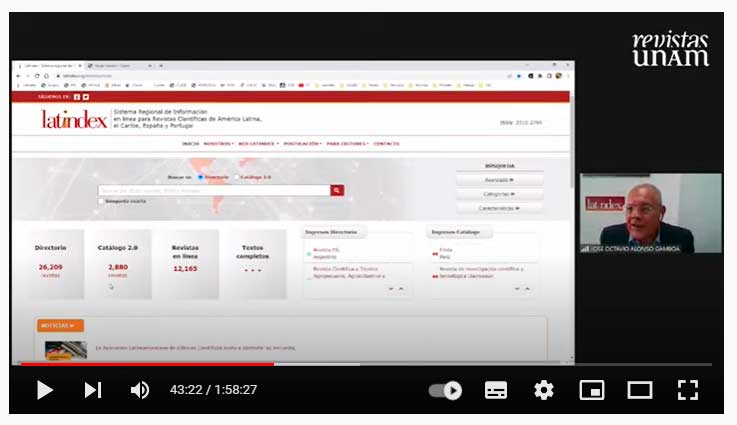
Task: Toggle the autoplay switch
Action: (x=445, y=390)
